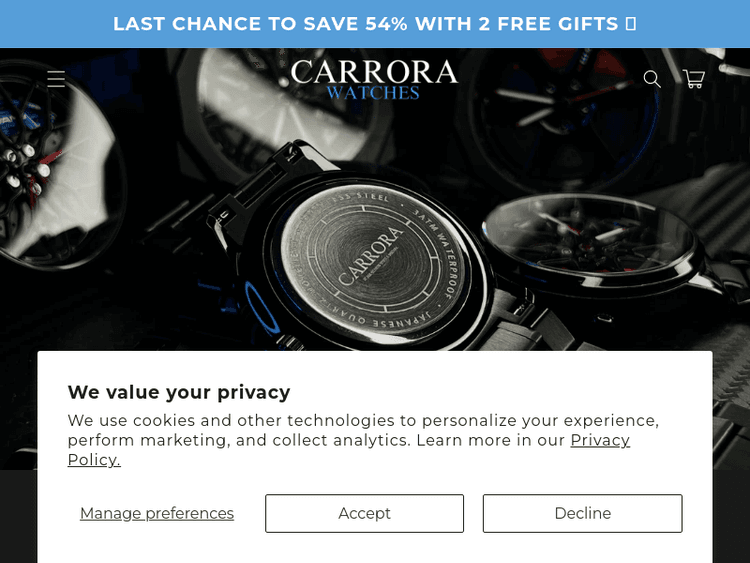The width and height of the screenshot is (750, 563).
Task: Click the blue WATCHES logo subtitle
Action: (x=373, y=92)
